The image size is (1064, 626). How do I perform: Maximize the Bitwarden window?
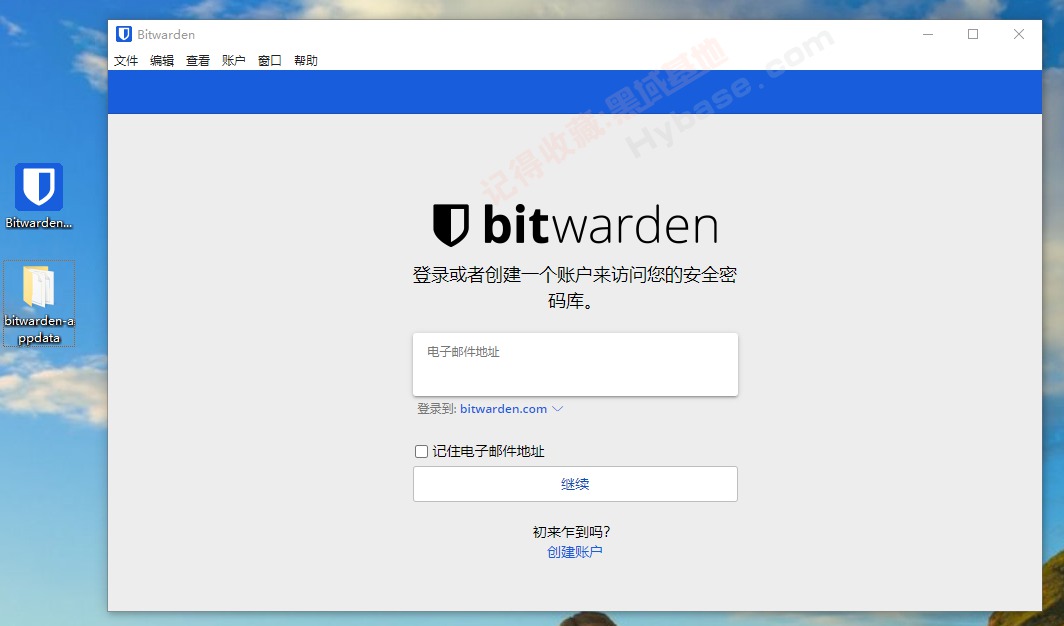973,34
